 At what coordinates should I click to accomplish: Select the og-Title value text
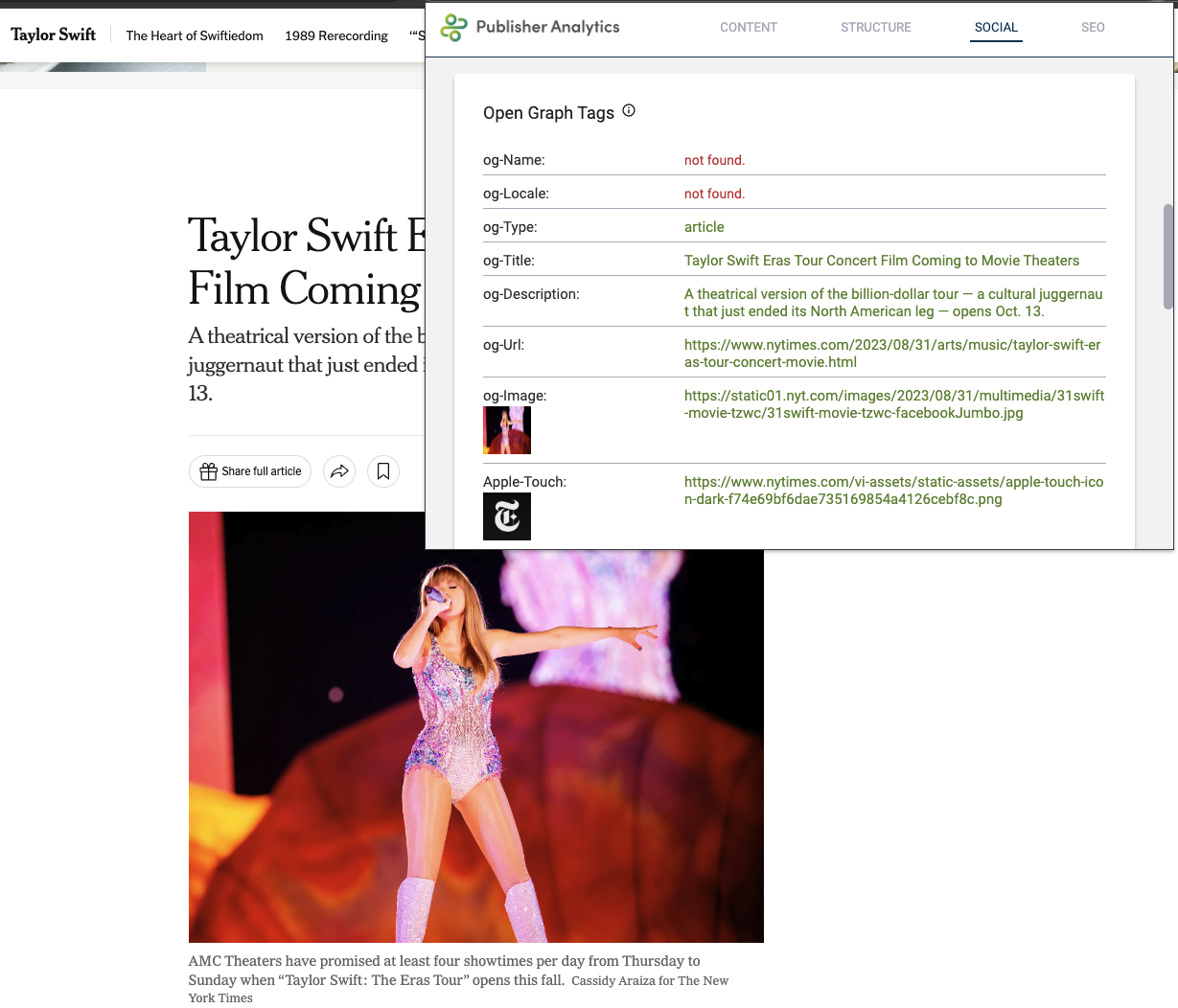[x=882, y=261]
